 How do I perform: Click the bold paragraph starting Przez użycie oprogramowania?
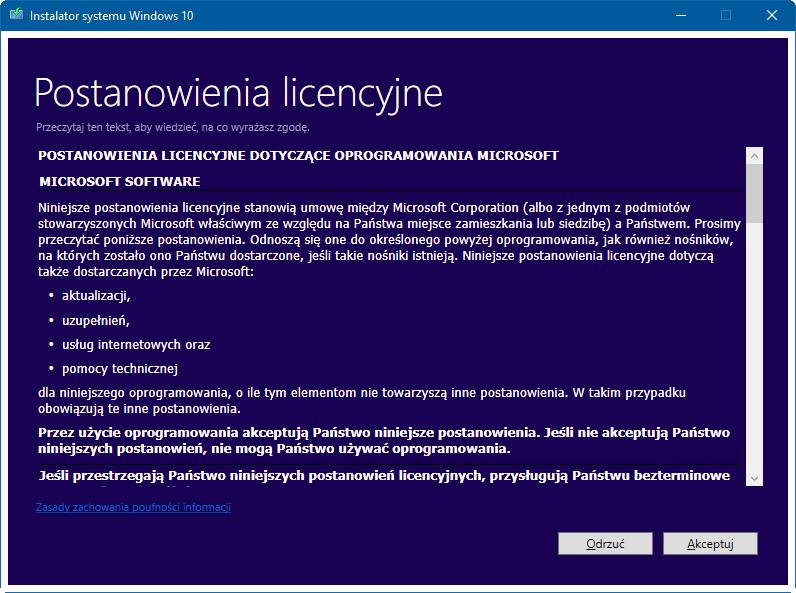coord(384,441)
